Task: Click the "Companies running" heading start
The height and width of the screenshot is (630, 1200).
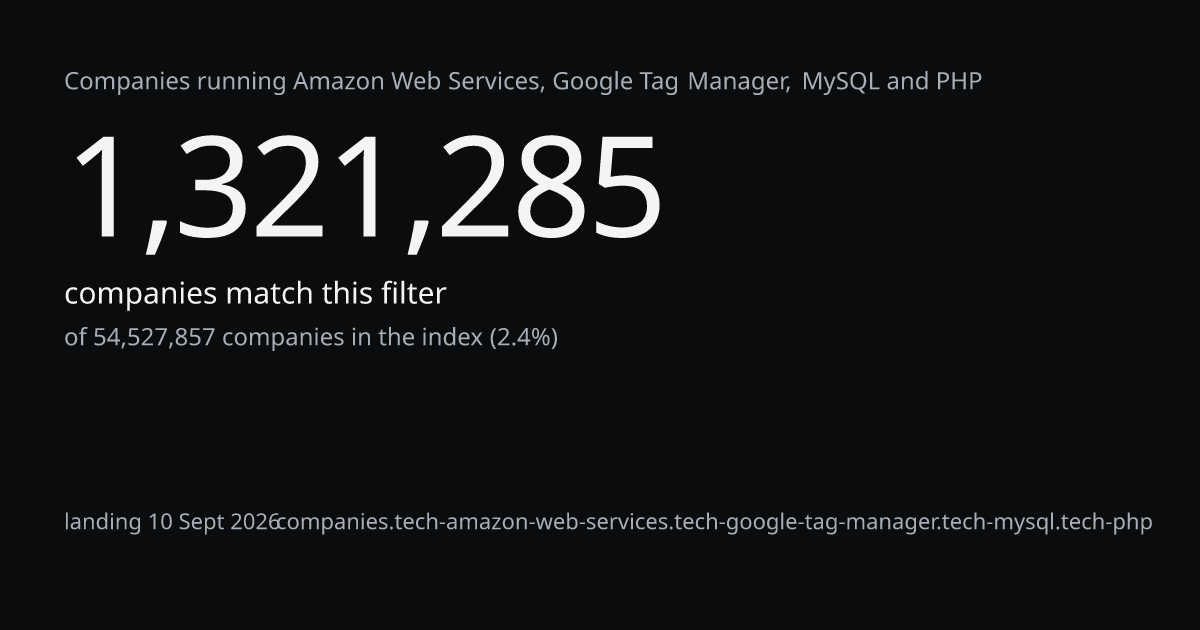Action: pos(175,82)
